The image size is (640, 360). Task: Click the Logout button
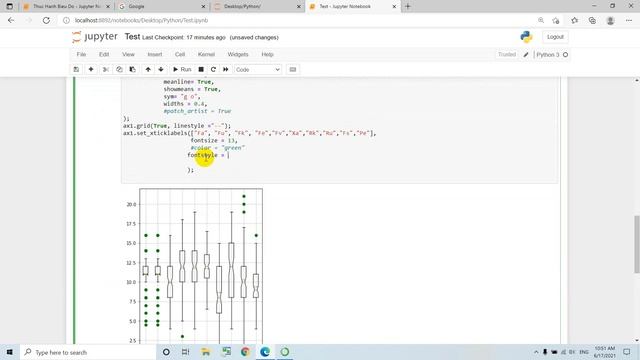(x=555, y=37)
